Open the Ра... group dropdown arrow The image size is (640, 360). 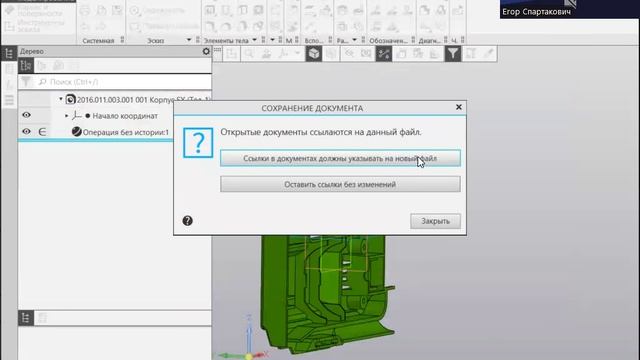[x=354, y=40]
